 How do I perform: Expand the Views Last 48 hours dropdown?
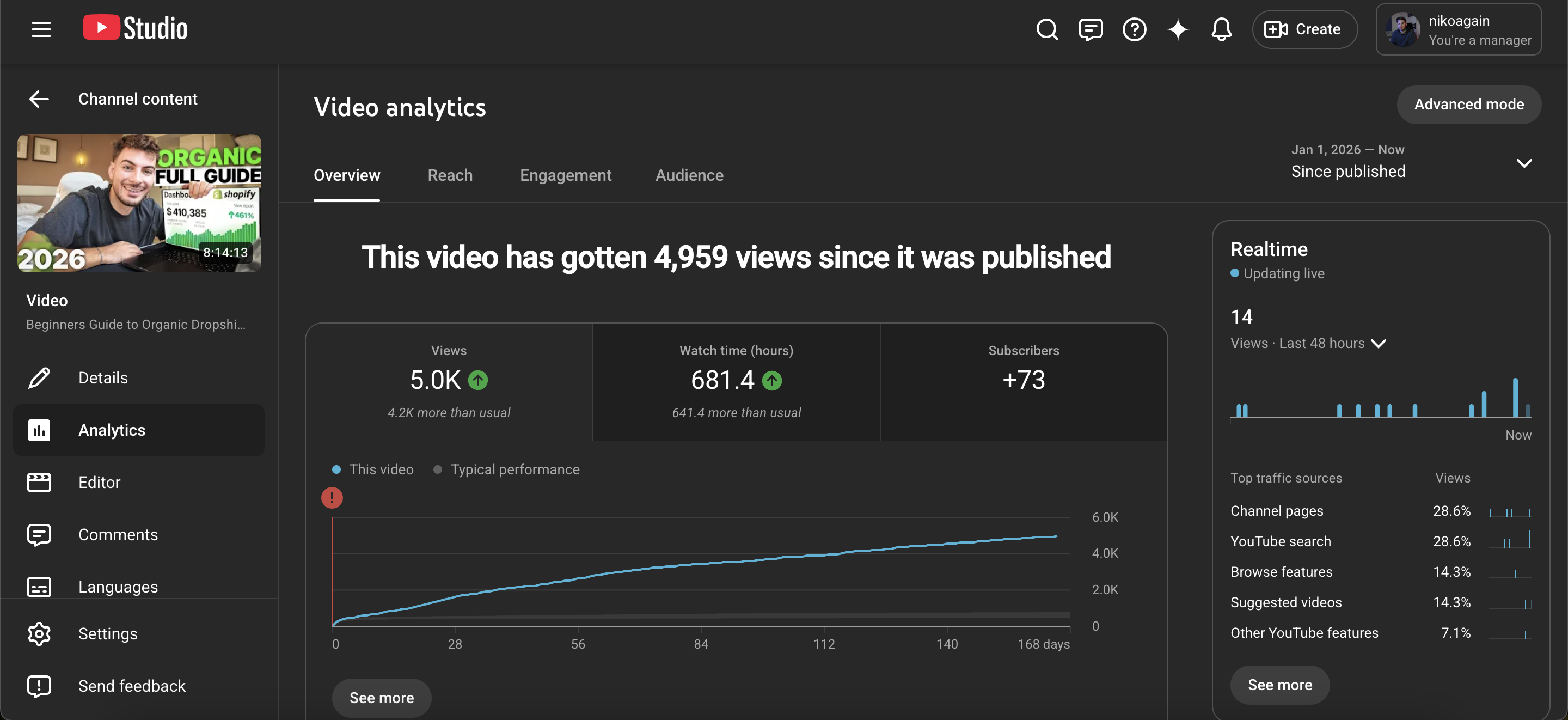(x=1307, y=343)
